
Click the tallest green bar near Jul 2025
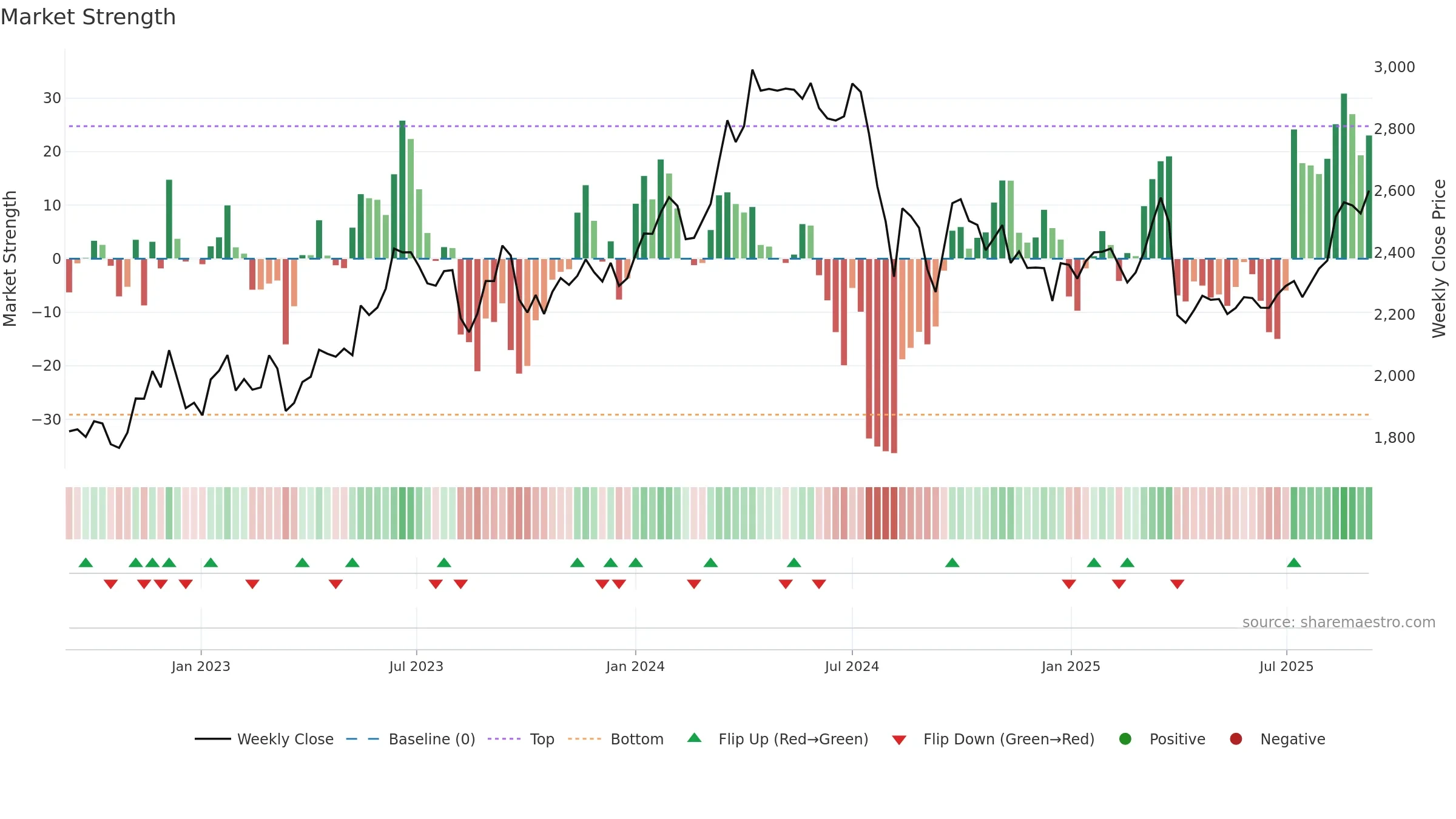pos(1344,176)
